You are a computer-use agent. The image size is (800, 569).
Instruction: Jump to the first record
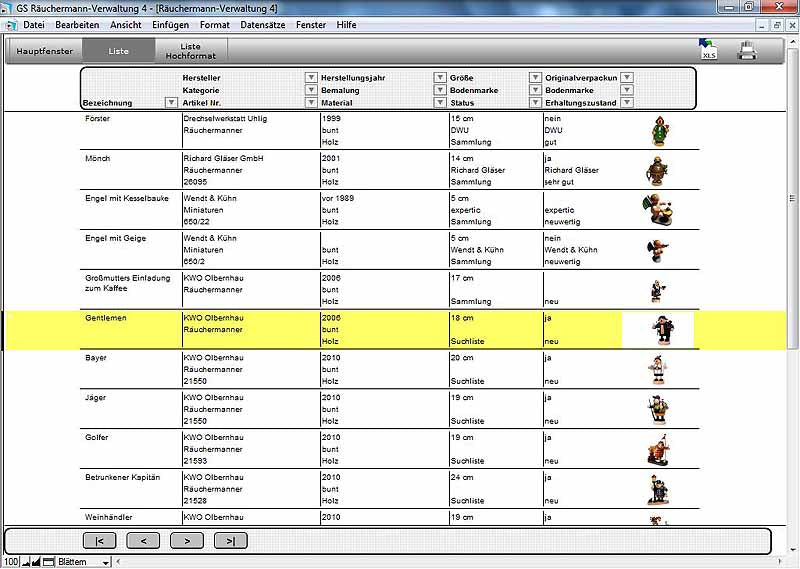click(x=99, y=541)
